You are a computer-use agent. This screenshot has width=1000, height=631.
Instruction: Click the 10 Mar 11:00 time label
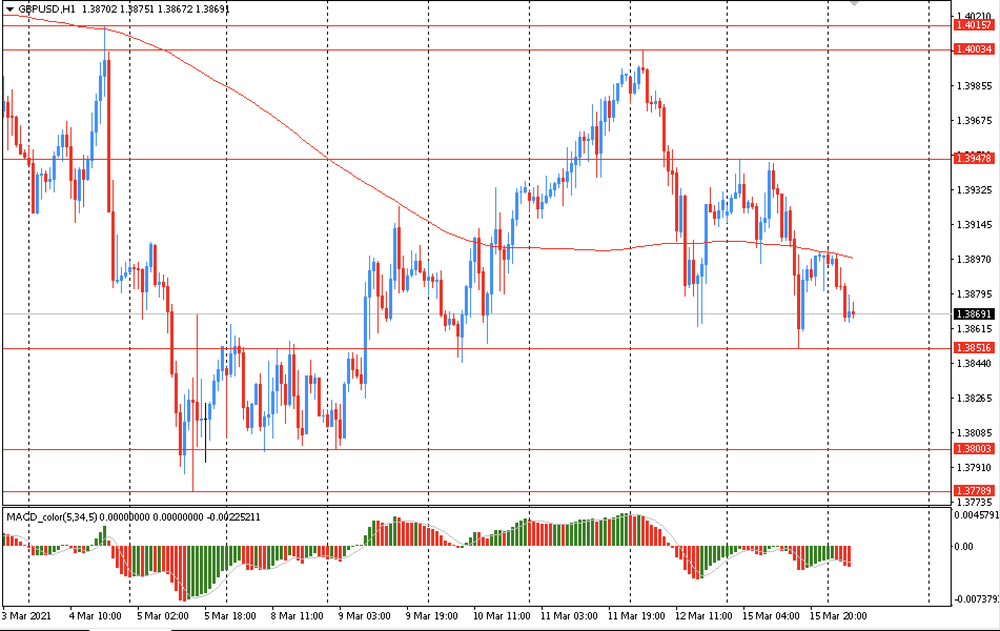coord(501,616)
